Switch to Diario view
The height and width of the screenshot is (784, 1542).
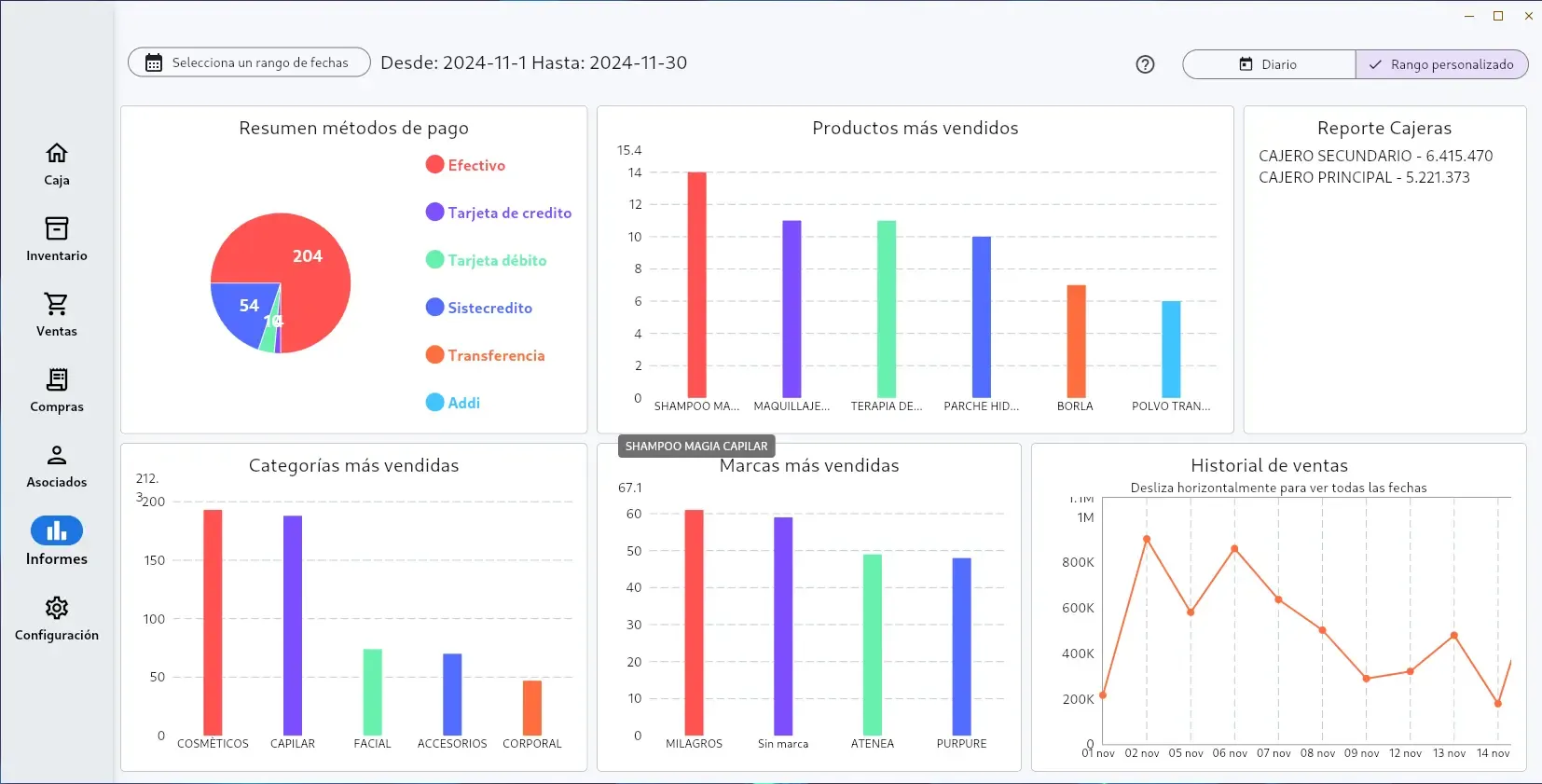[x=1269, y=64]
